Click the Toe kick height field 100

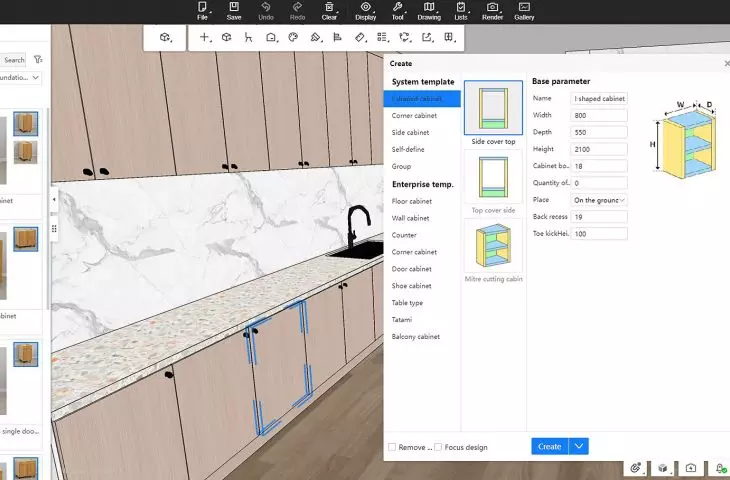[x=599, y=234]
